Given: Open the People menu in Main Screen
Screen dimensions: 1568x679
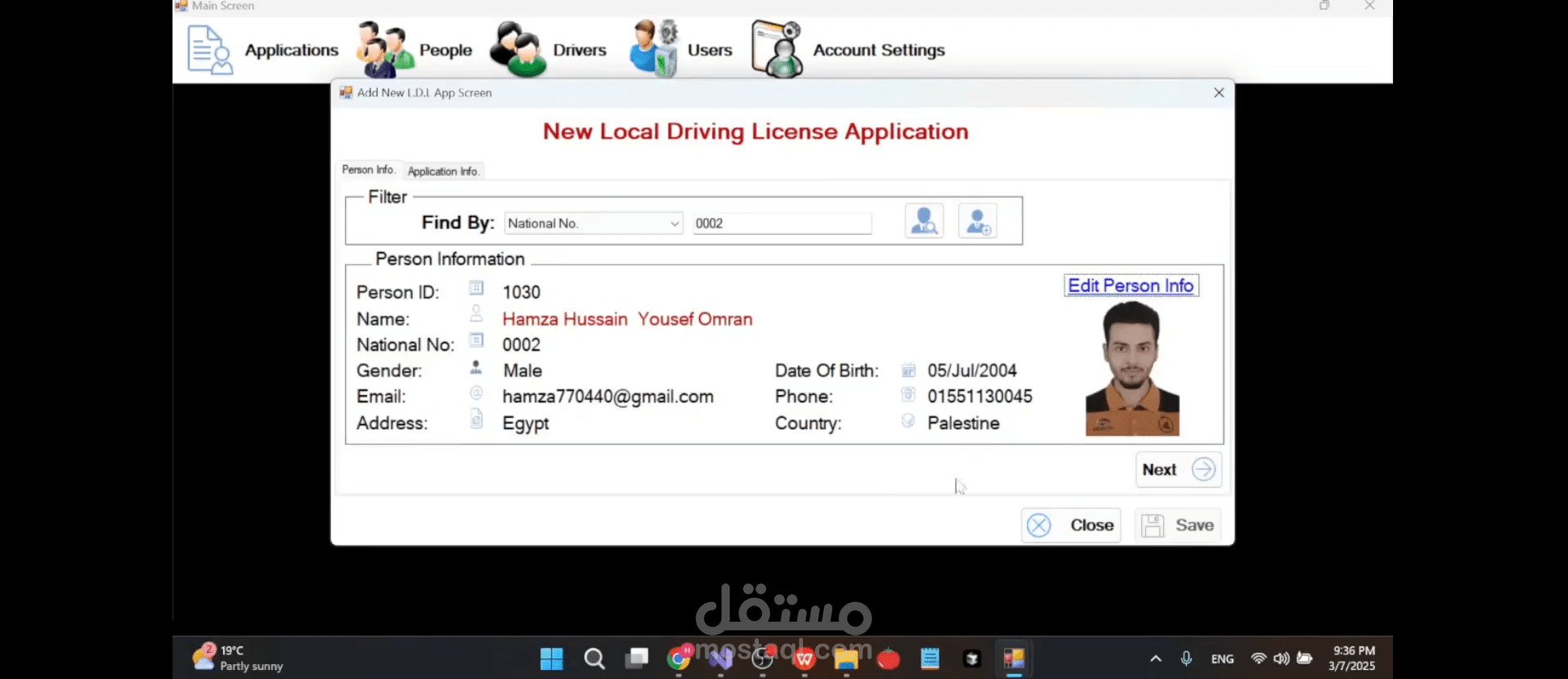Looking at the screenshot, I should [414, 50].
